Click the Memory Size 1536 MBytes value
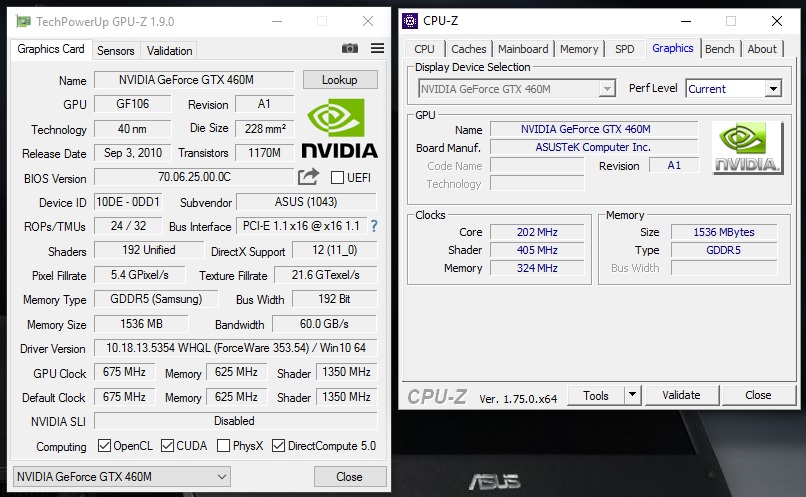 tap(724, 232)
